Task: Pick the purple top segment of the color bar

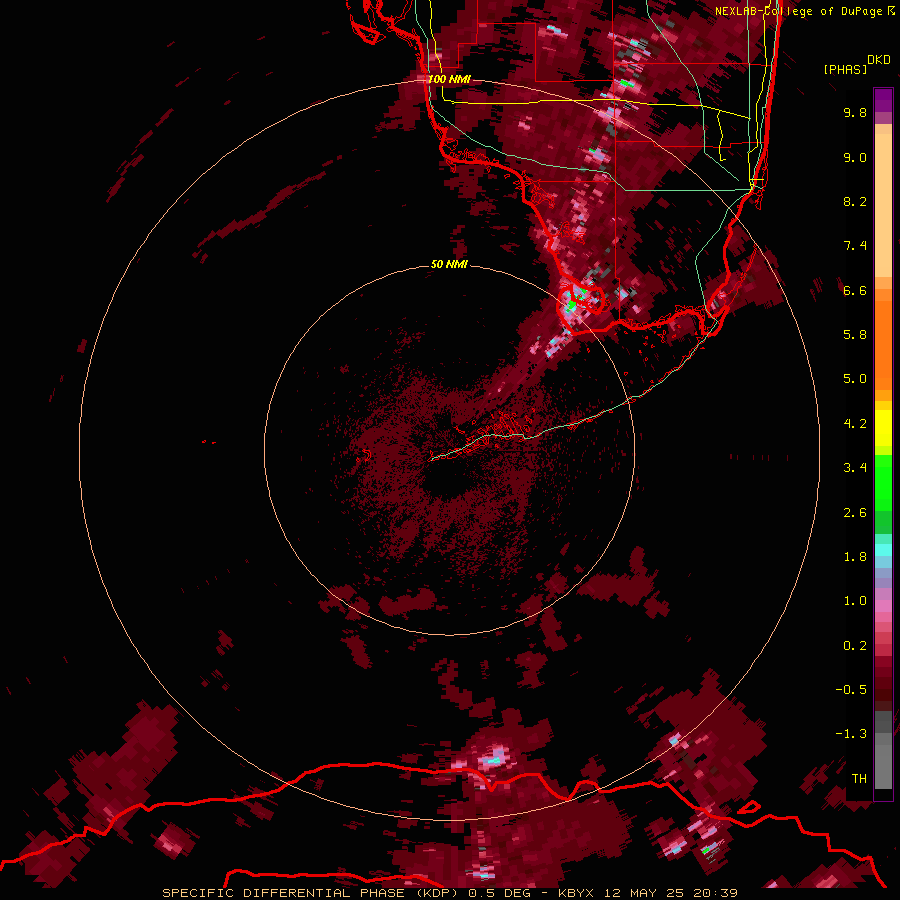Action: pos(883,100)
